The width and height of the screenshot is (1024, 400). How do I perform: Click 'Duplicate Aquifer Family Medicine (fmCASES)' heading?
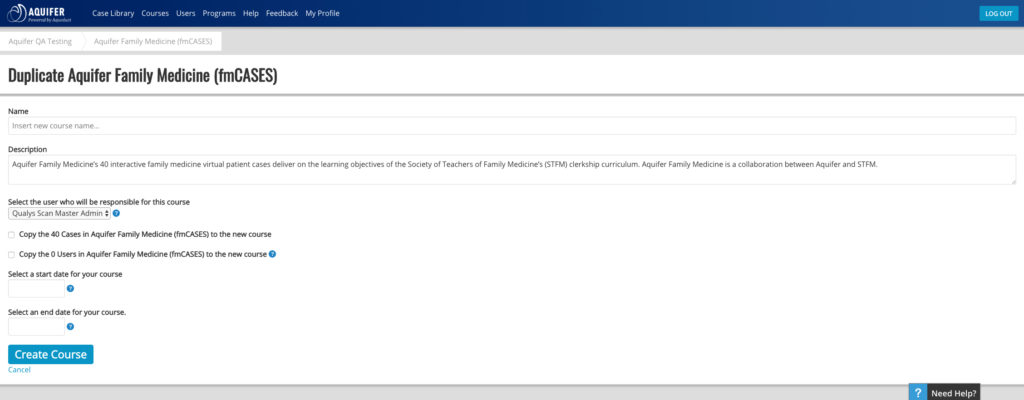click(x=143, y=75)
